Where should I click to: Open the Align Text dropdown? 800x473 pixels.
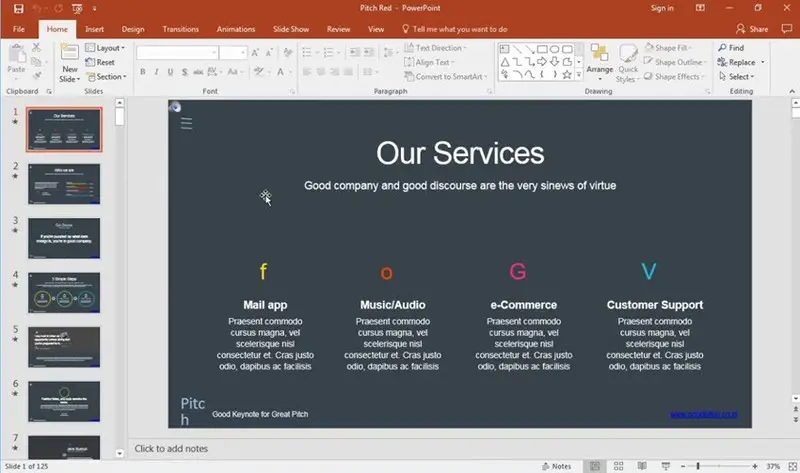[429, 62]
